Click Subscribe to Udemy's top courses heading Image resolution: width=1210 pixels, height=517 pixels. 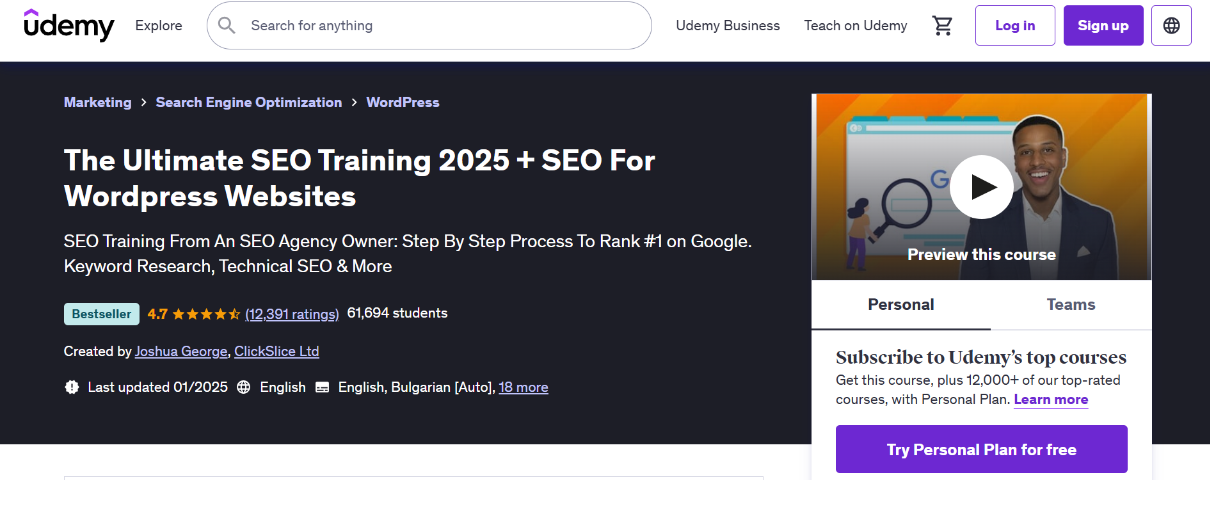[x=981, y=357]
